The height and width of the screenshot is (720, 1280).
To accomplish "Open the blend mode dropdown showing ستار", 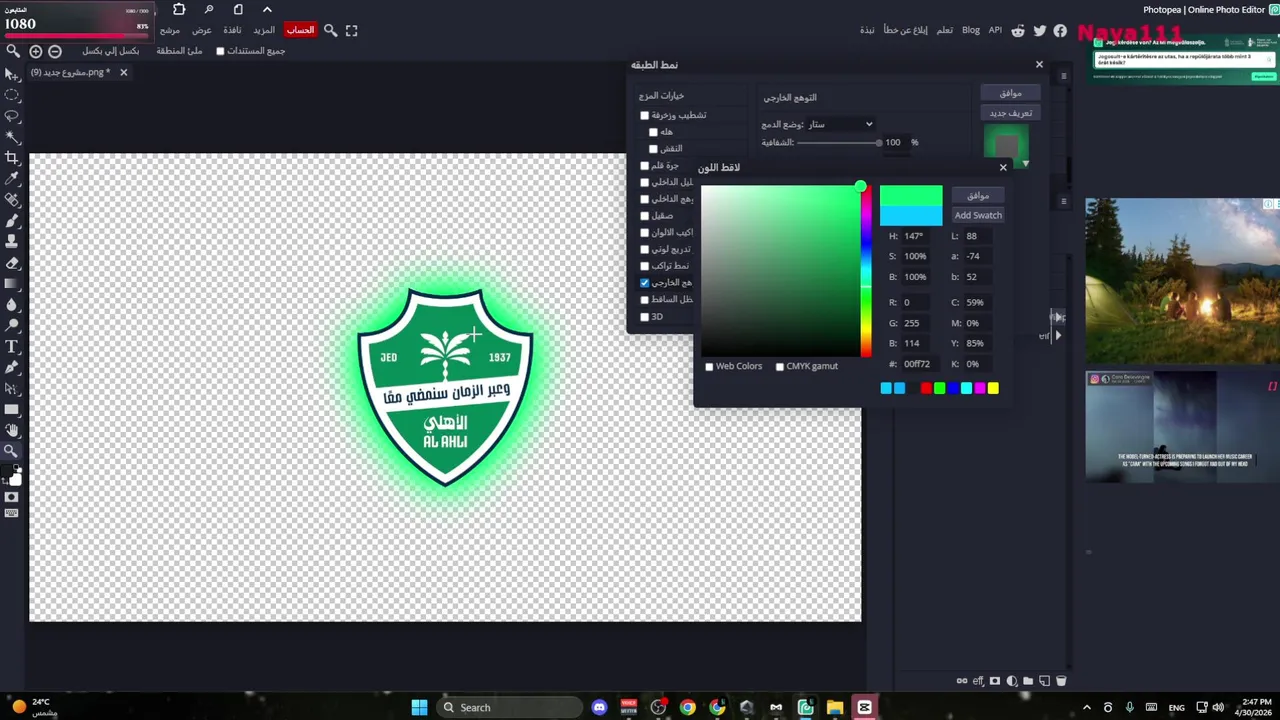I will 840,124.
